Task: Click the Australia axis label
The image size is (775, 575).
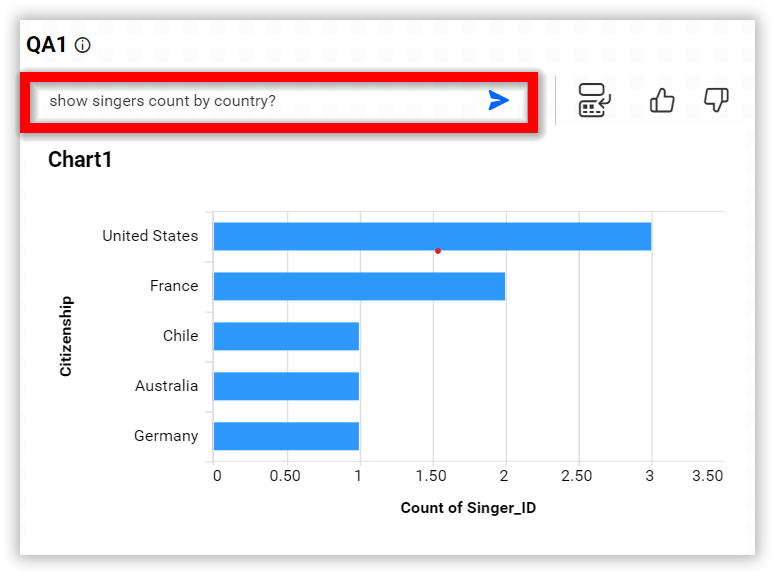Action: 166,386
